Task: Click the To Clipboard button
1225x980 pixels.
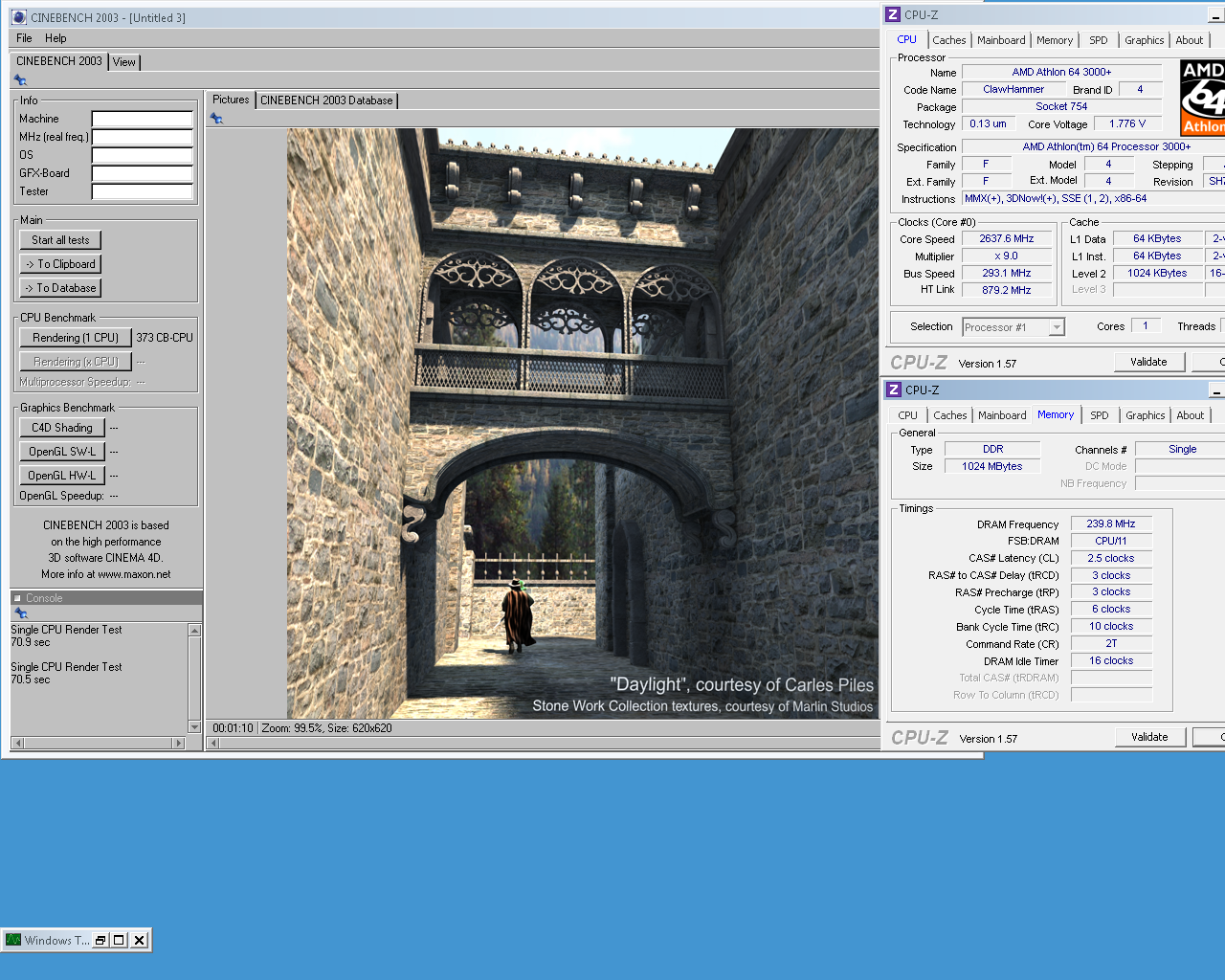Action: click(60, 264)
